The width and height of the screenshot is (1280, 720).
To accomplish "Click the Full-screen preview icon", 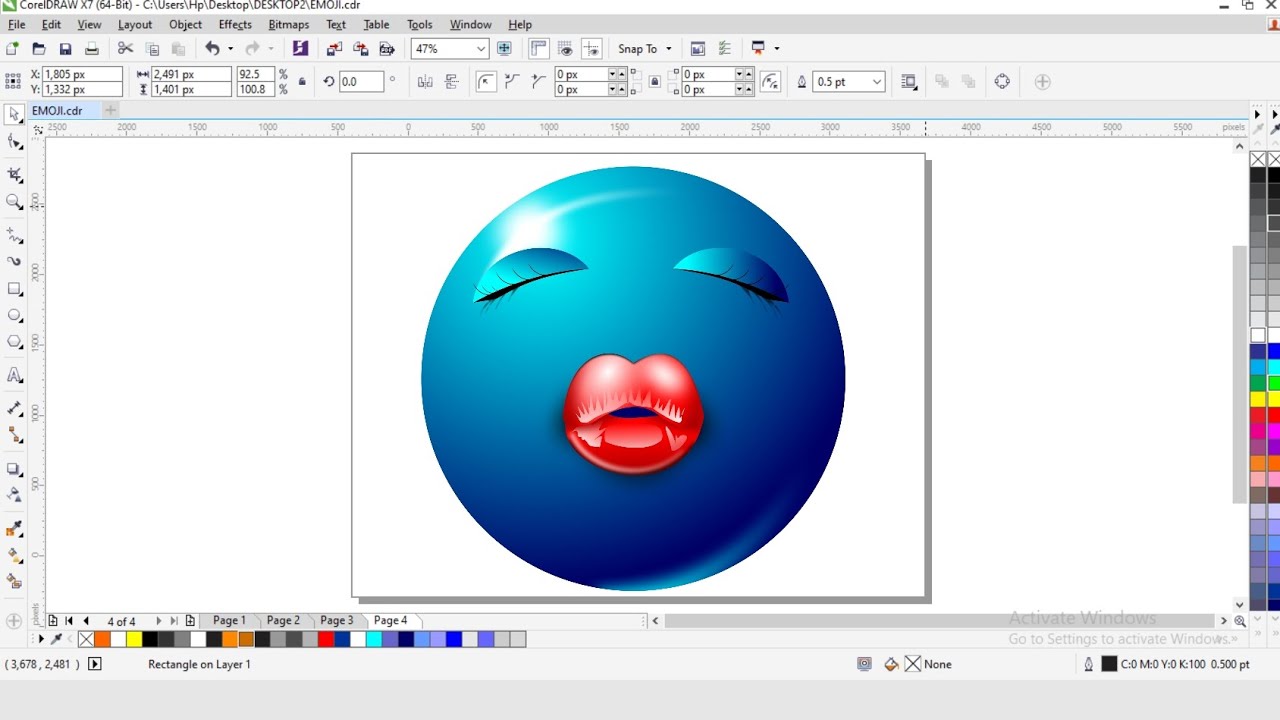I will [x=504, y=48].
